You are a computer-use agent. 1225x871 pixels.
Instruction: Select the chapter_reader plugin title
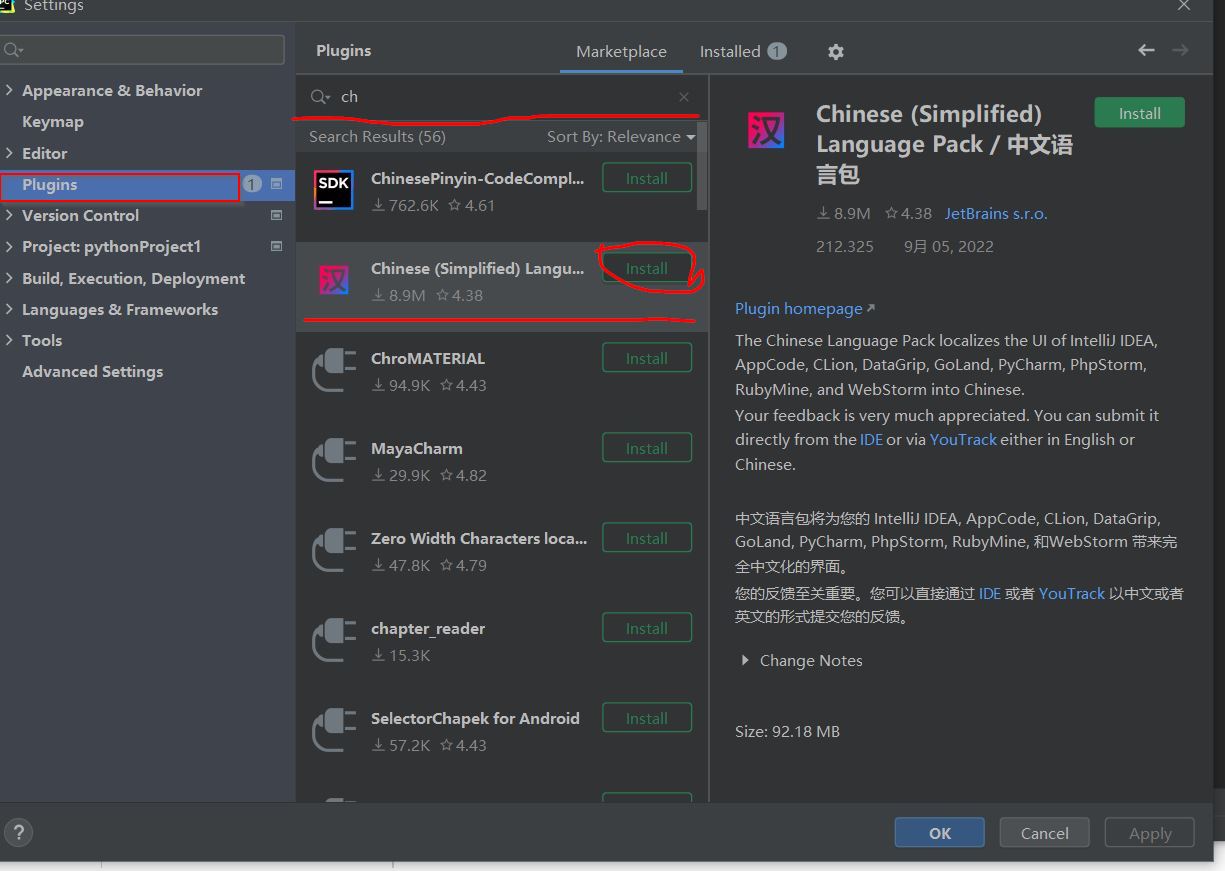coord(428,629)
